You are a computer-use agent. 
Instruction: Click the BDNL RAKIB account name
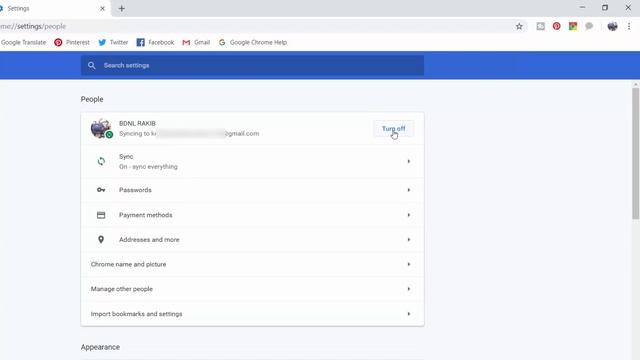coord(137,123)
